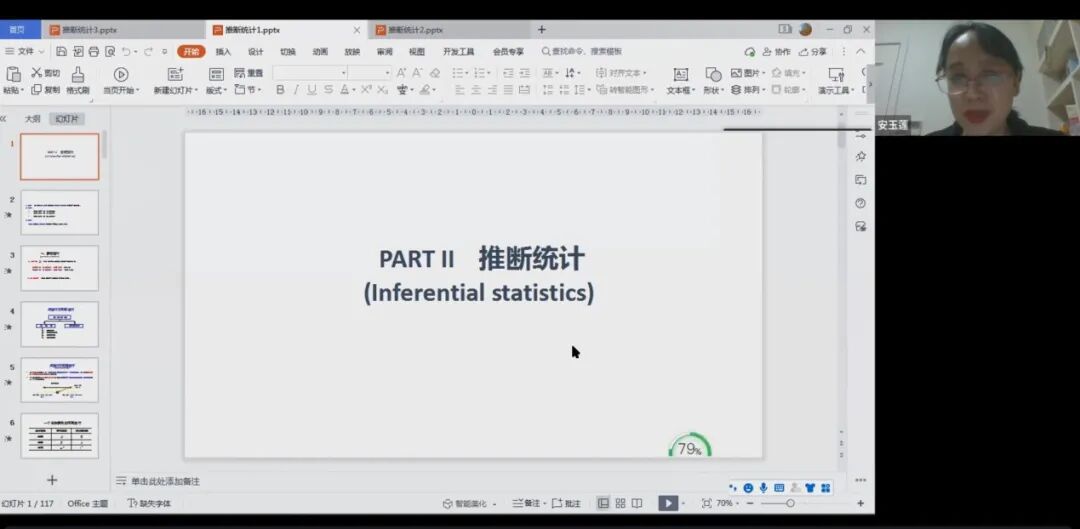This screenshot has width=1080, height=529.
Task: Click the cloud sync icon
Action: (750, 52)
